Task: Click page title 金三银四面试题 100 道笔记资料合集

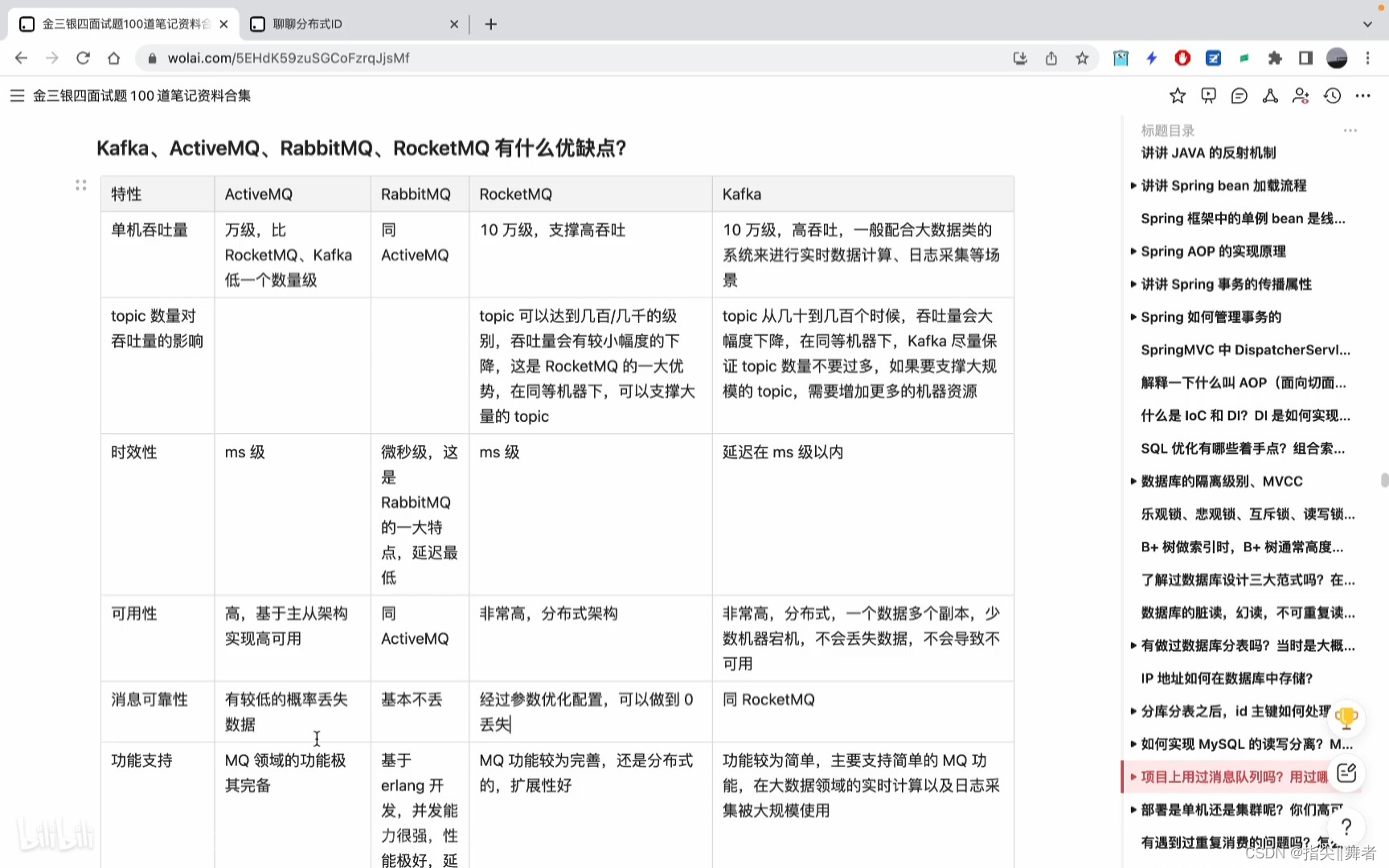Action: [x=141, y=96]
